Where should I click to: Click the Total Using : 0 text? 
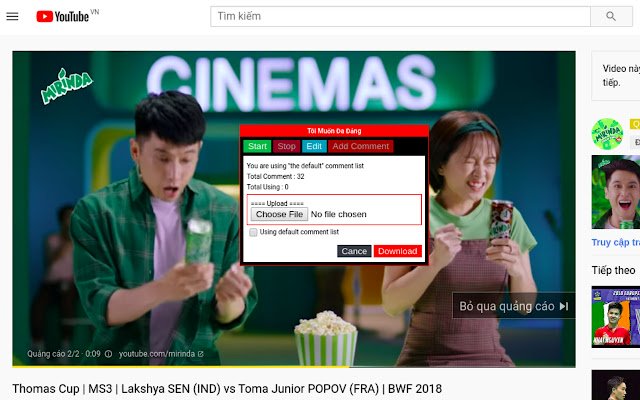[267, 187]
